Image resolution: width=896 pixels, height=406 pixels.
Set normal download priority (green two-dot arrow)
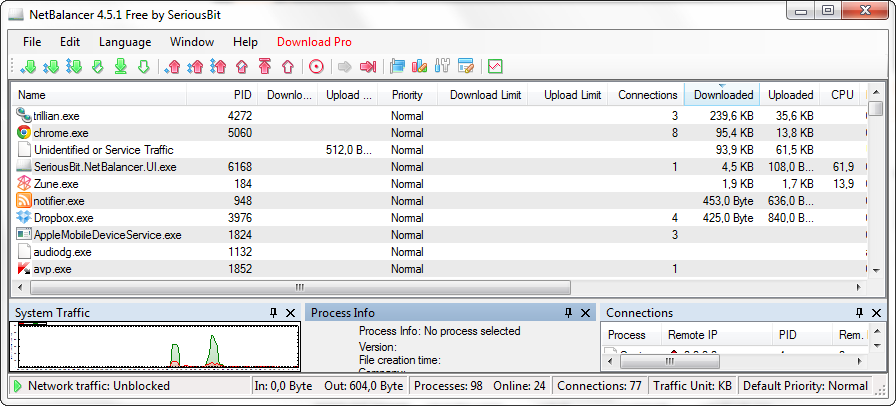click(51, 66)
